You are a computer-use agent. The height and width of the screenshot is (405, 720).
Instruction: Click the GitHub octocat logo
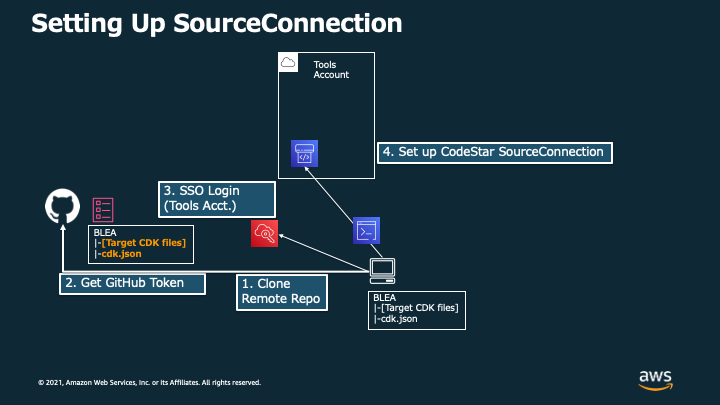point(62,206)
